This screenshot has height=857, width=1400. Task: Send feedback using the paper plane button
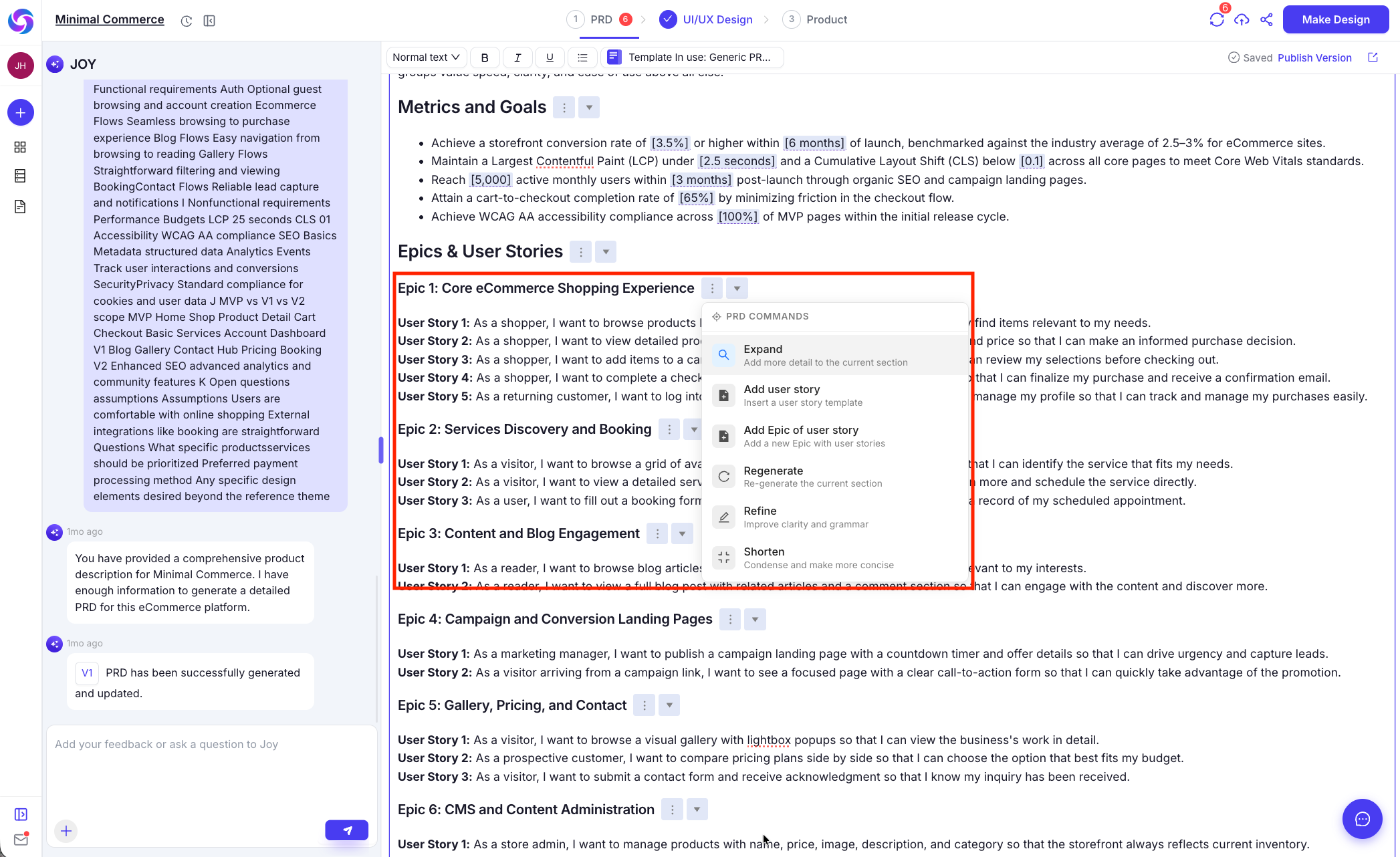coord(346,830)
